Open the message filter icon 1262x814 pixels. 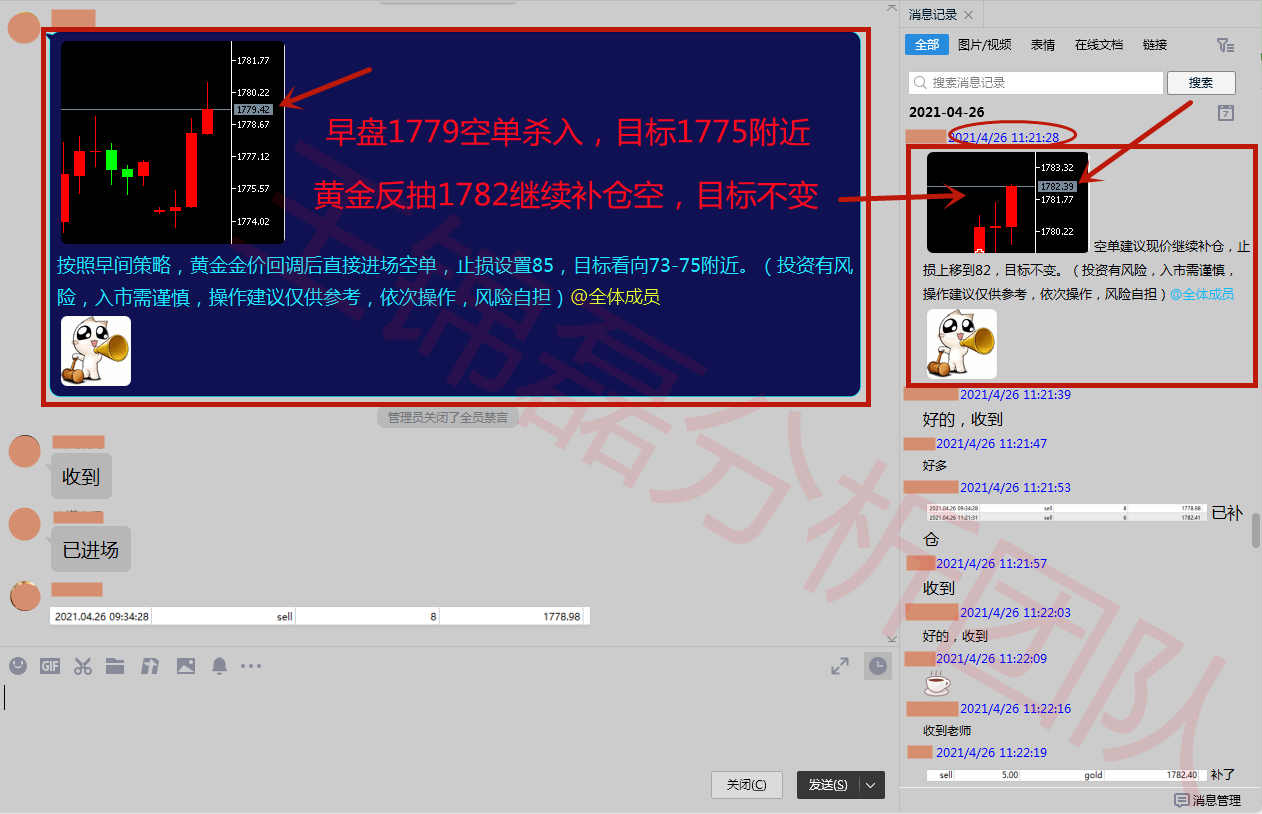coord(1225,45)
